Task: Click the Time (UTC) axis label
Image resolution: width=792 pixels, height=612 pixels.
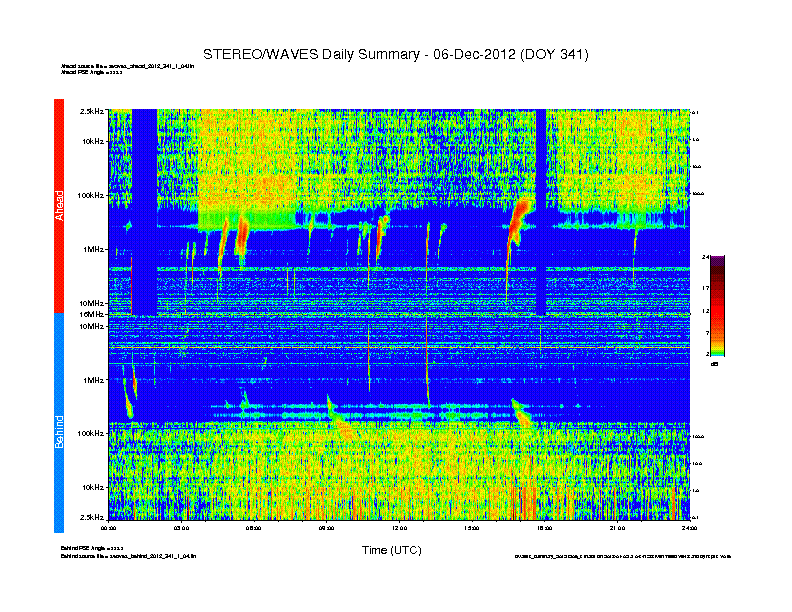Action: pos(391,550)
